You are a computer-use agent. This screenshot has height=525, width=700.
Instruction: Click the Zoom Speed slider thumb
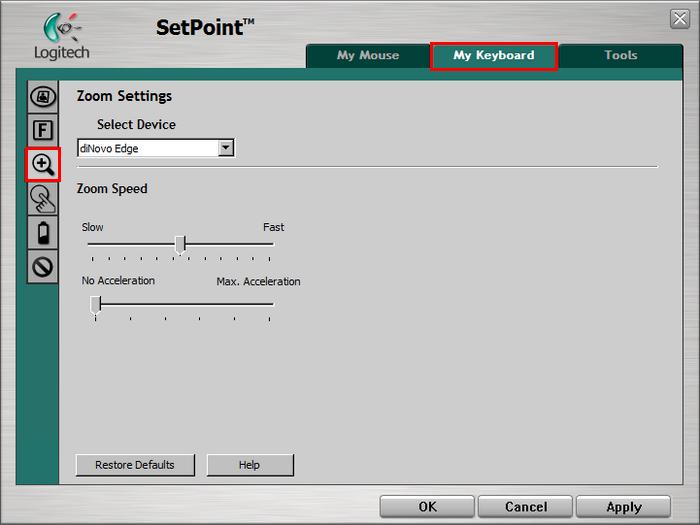click(180, 245)
